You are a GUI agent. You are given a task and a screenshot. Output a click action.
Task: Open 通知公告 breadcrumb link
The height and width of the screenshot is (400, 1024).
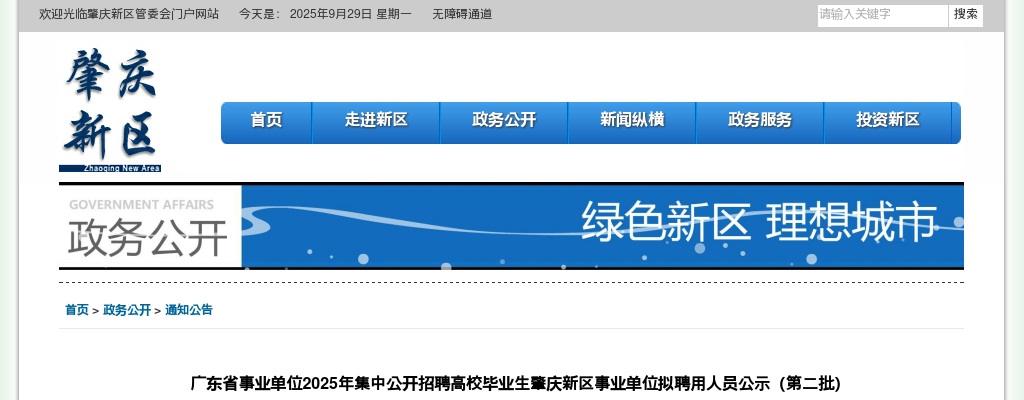point(189,310)
